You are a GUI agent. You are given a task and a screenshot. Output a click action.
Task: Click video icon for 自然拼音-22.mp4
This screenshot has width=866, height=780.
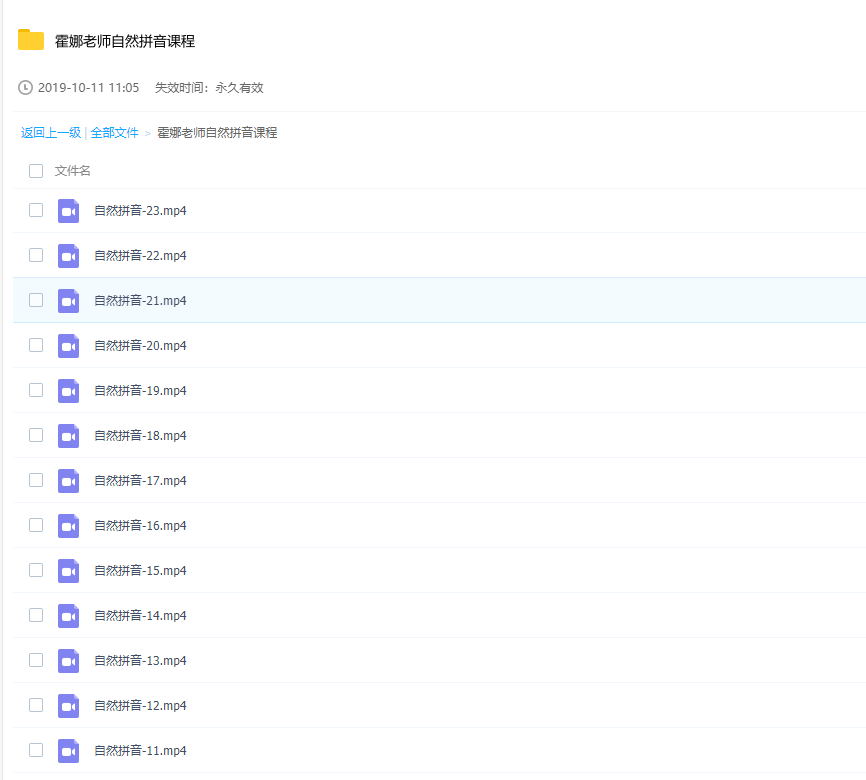68,256
